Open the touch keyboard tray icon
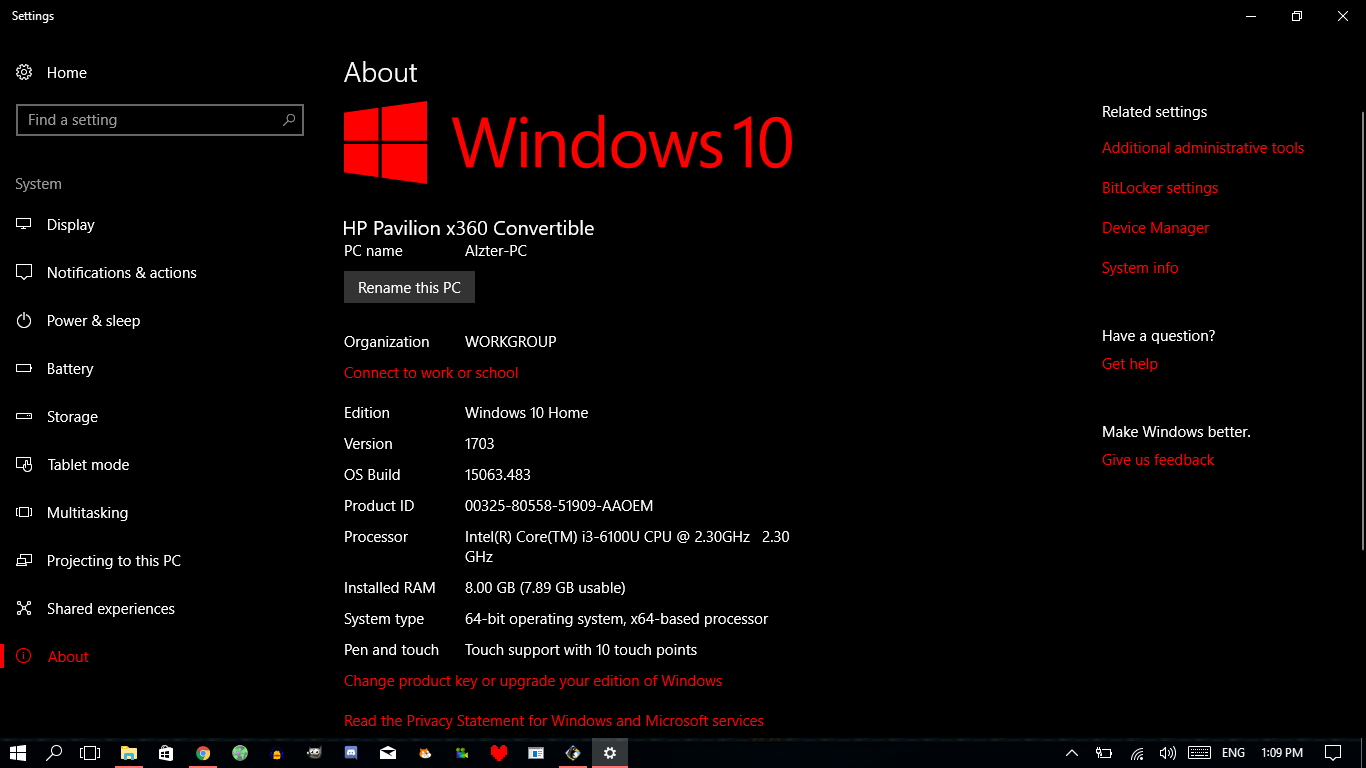 1200,753
